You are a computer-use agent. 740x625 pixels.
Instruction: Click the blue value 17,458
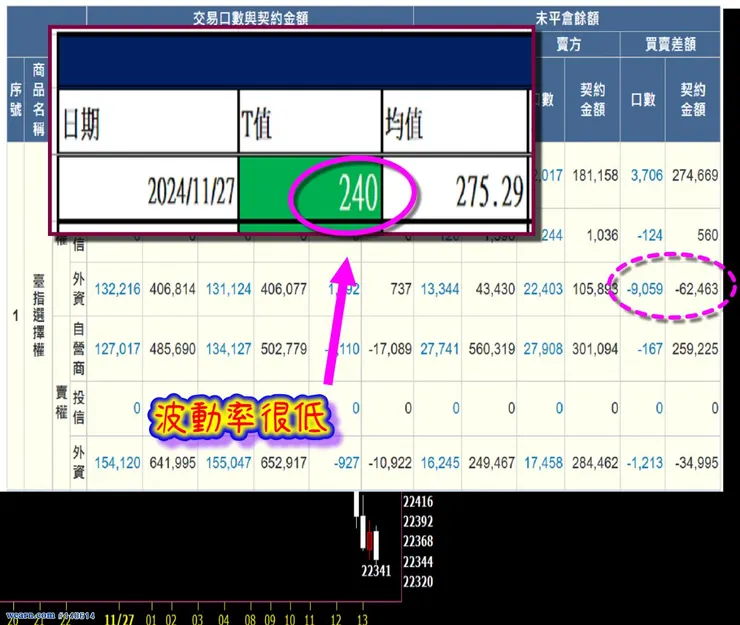coord(543,463)
